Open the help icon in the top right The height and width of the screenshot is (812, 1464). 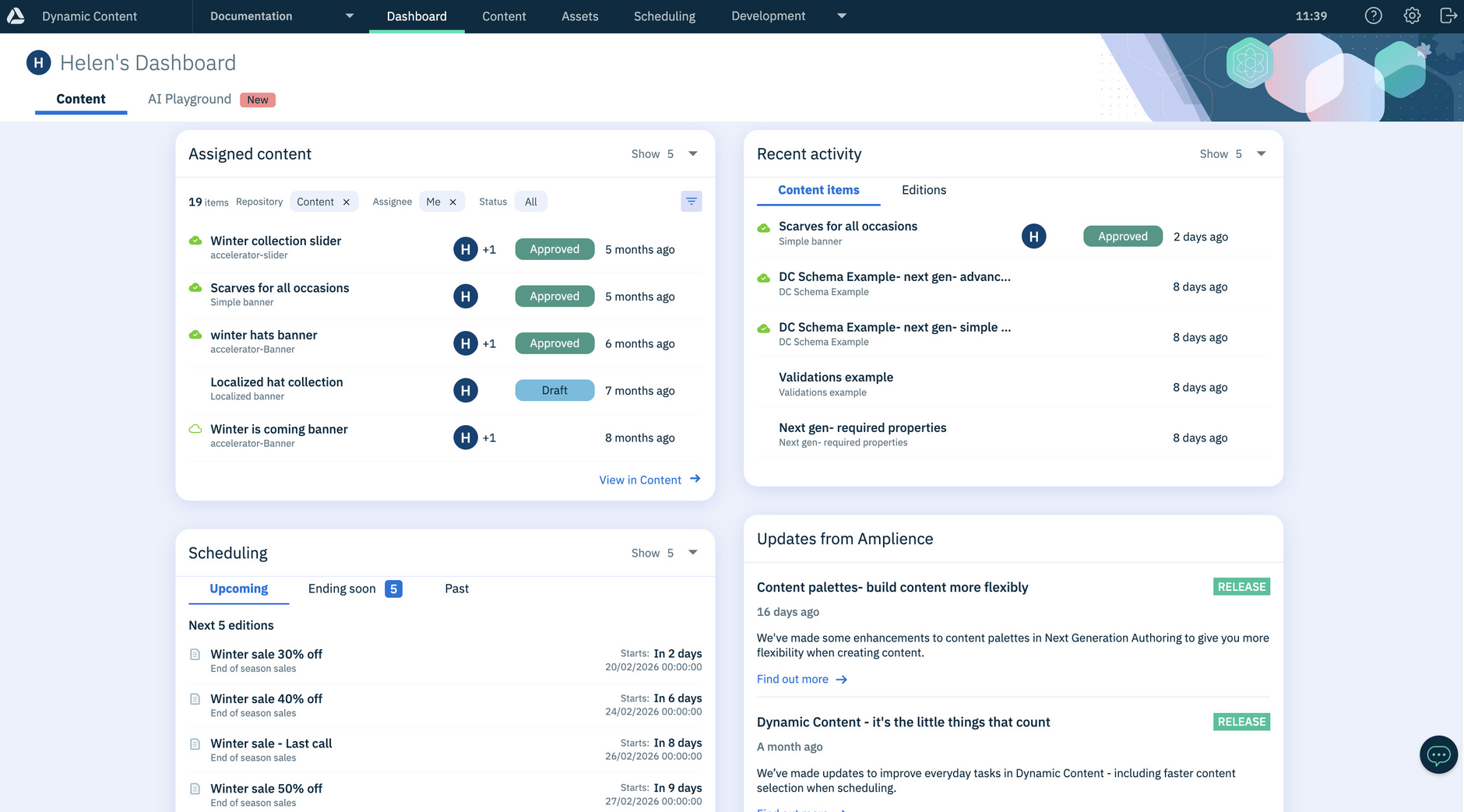tap(1373, 16)
